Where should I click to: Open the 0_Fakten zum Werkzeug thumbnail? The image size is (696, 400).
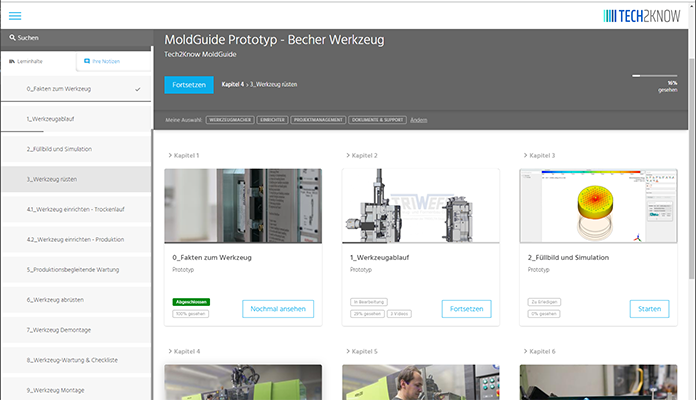click(243, 206)
